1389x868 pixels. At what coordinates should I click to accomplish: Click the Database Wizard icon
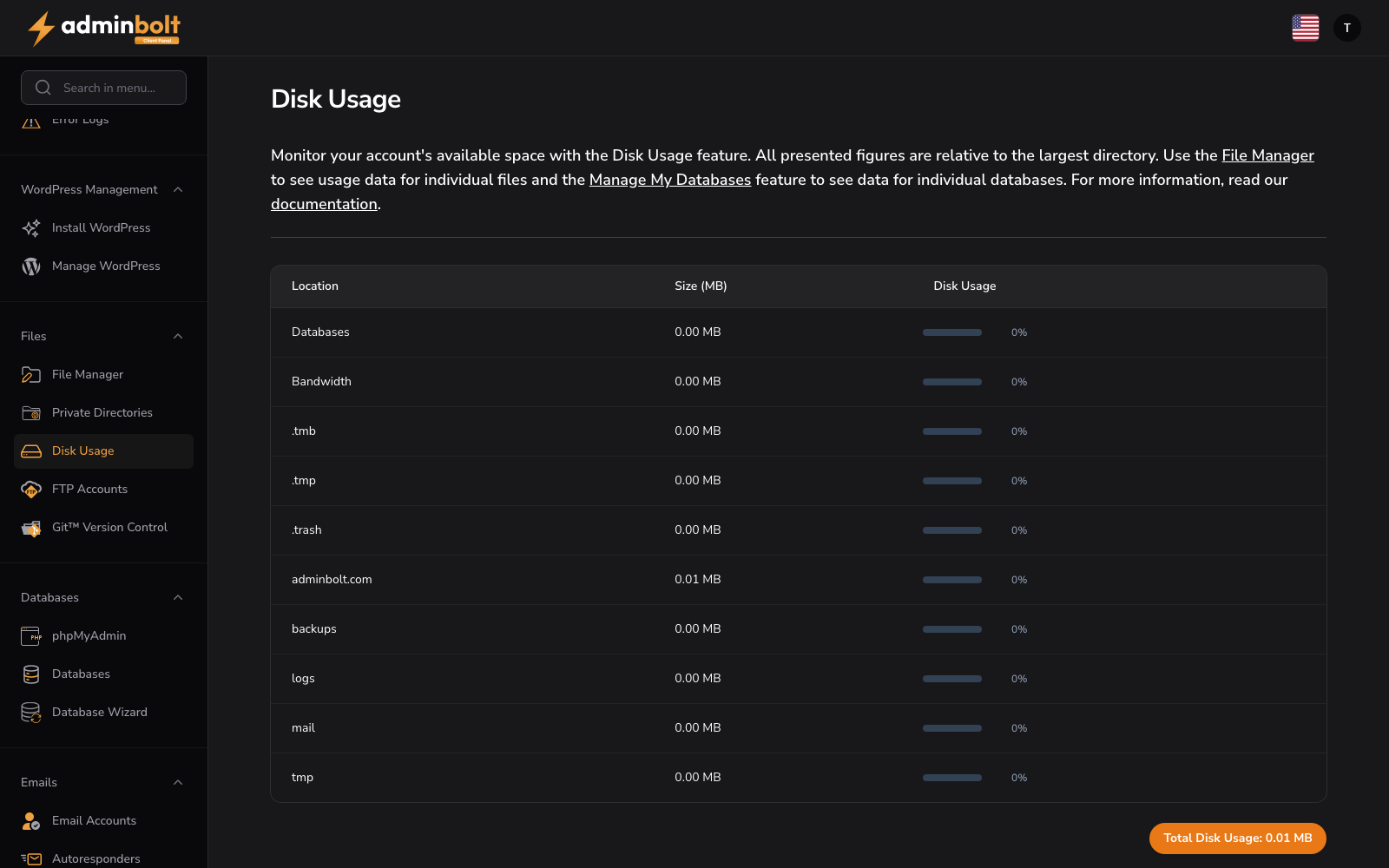(x=31, y=712)
